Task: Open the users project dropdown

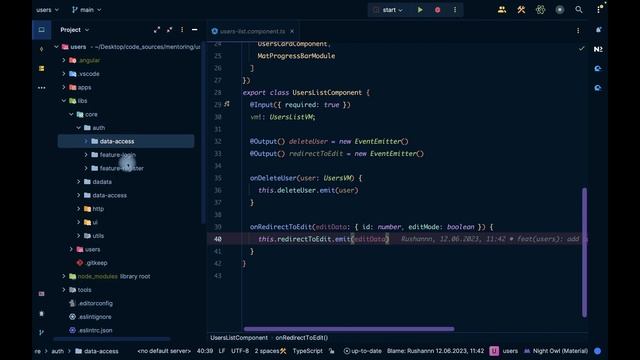Action: tap(47, 10)
